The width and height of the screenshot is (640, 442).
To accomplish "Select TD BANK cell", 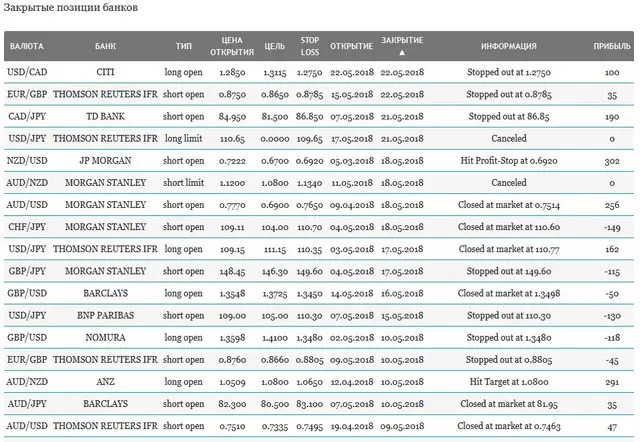I will point(105,116).
